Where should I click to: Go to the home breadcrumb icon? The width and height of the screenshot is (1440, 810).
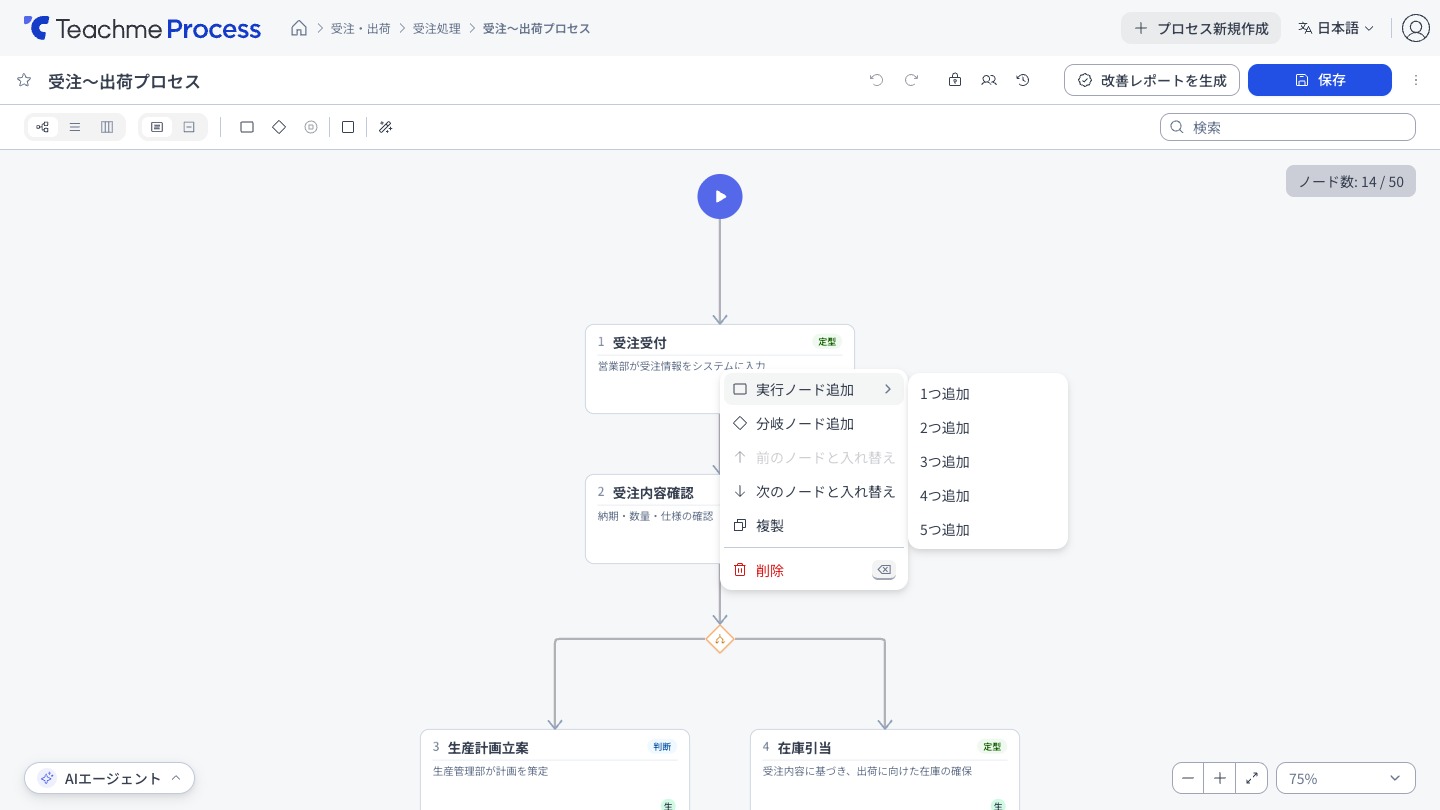[x=299, y=28]
